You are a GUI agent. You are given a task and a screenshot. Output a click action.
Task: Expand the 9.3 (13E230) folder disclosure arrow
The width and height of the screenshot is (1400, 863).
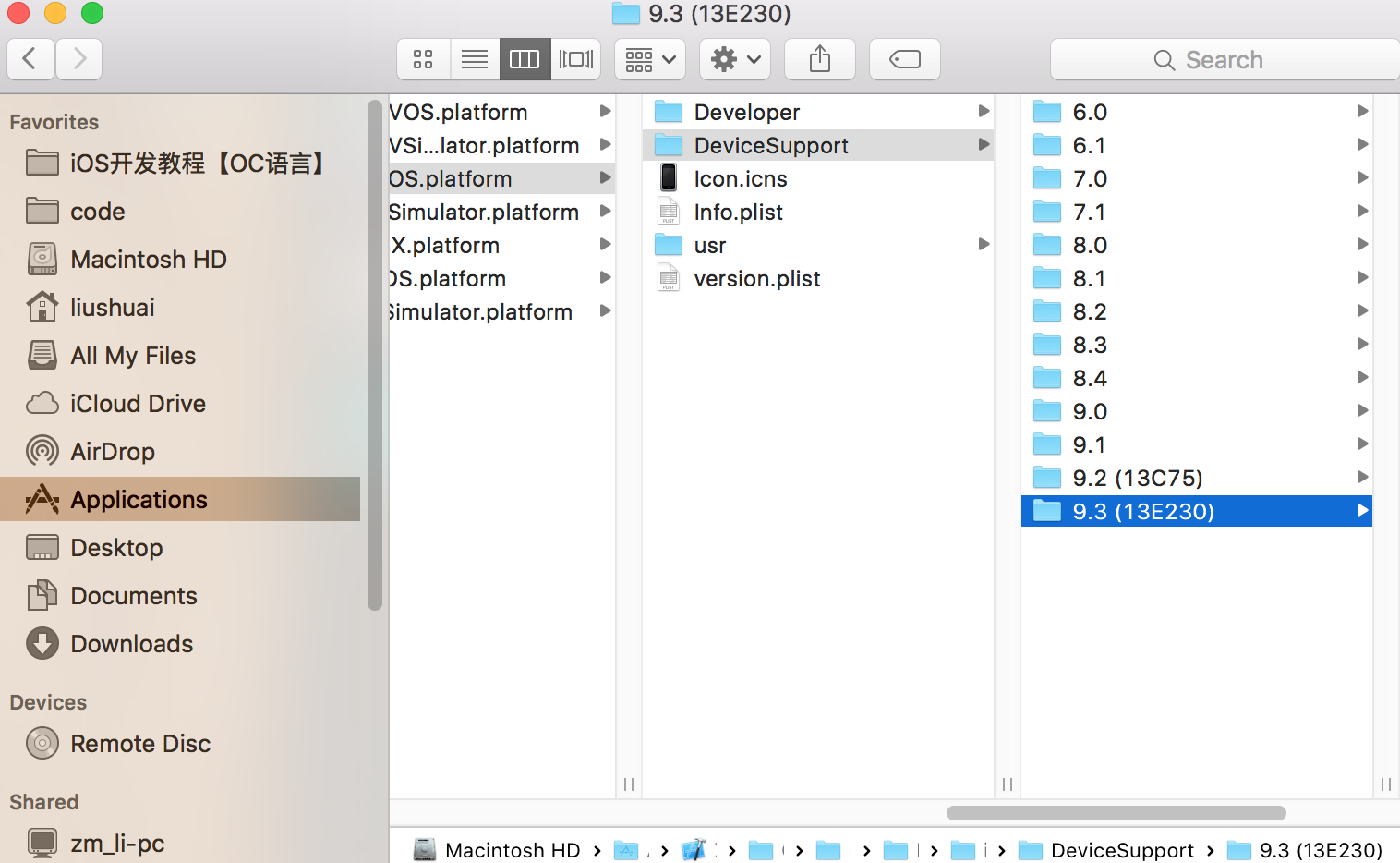pos(1361,510)
